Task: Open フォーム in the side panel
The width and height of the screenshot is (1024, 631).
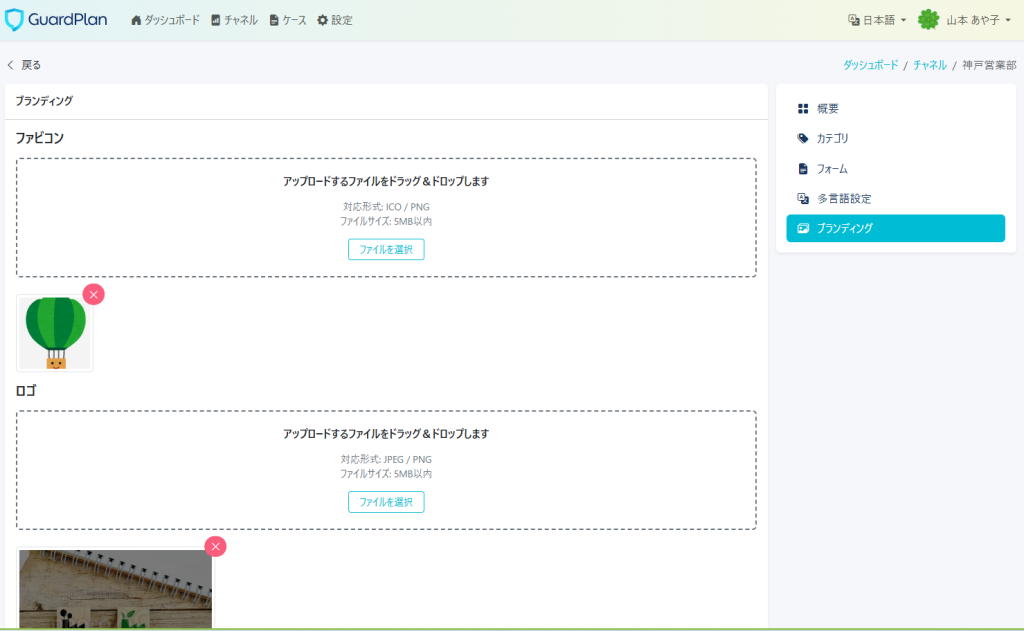Action: click(x=831, y=169)
